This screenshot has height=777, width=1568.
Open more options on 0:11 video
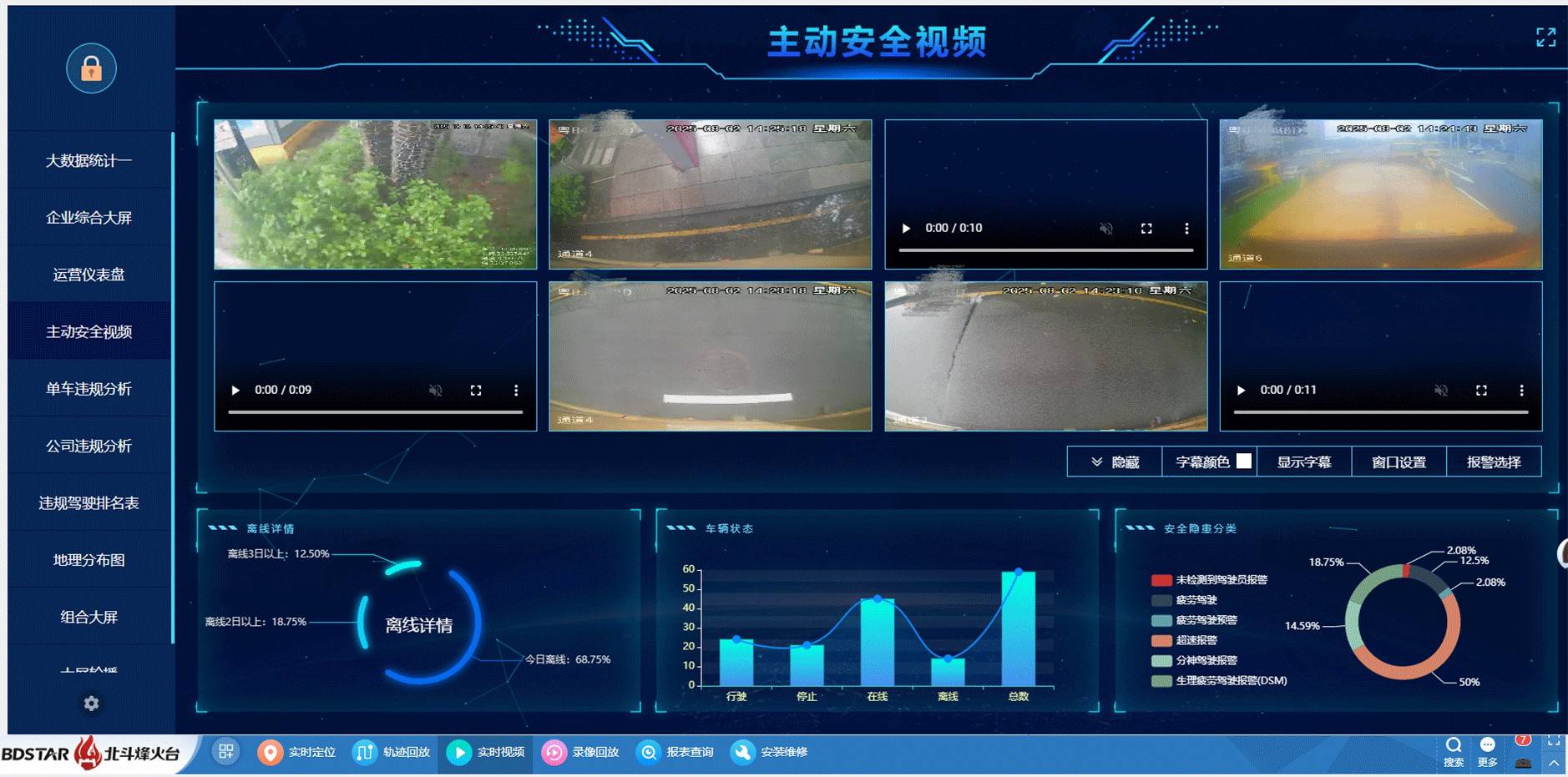click(1521, 391)
